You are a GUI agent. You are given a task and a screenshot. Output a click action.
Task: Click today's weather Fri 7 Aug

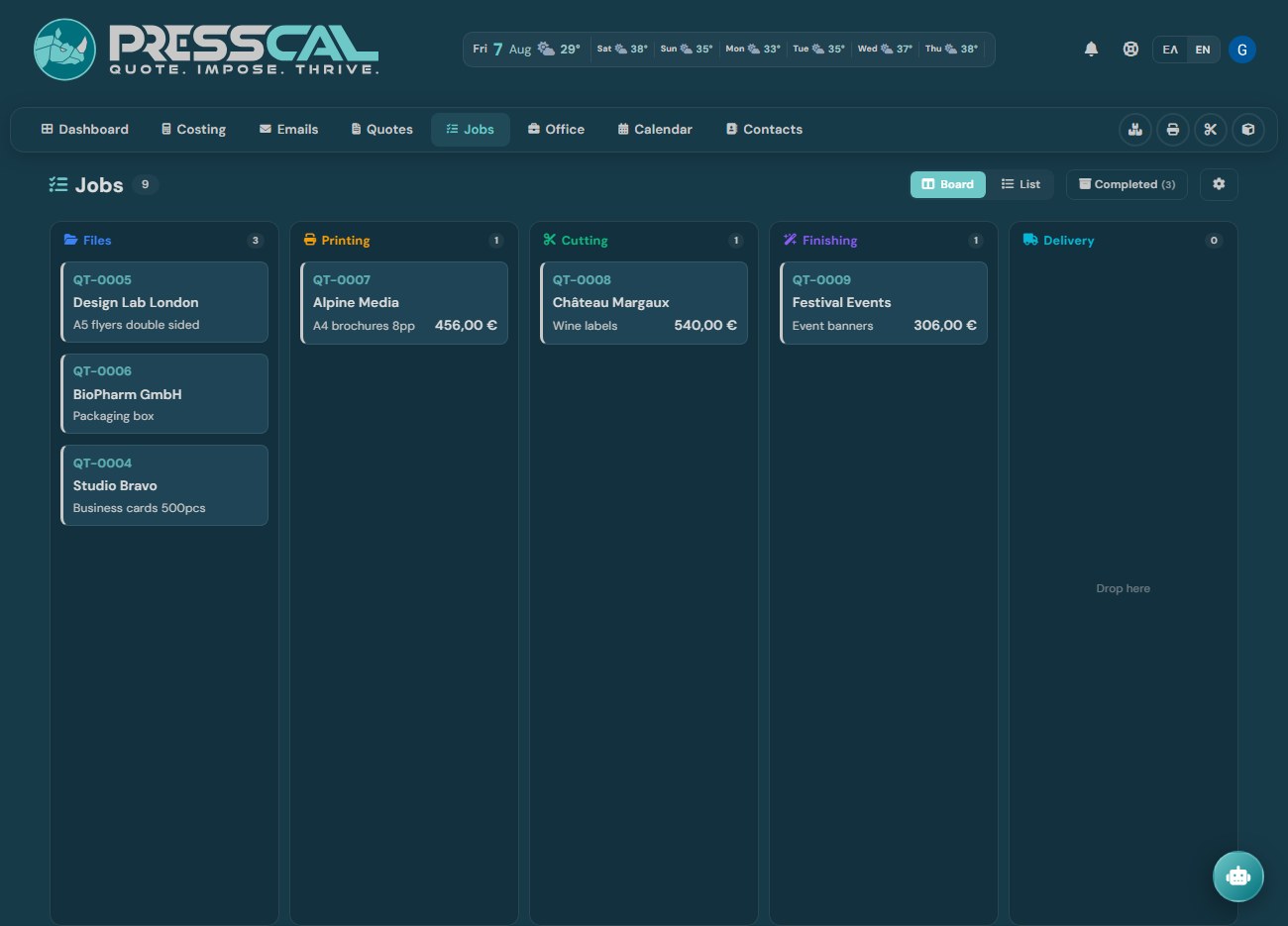point(526,49)
